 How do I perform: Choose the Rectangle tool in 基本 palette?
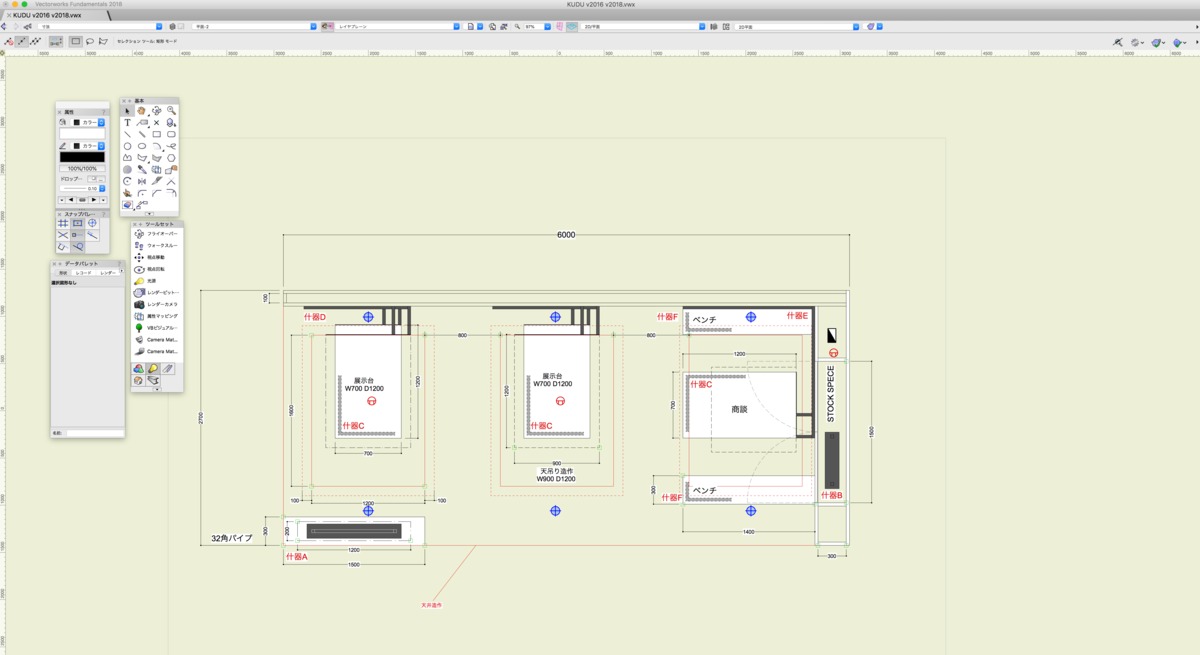157,134
